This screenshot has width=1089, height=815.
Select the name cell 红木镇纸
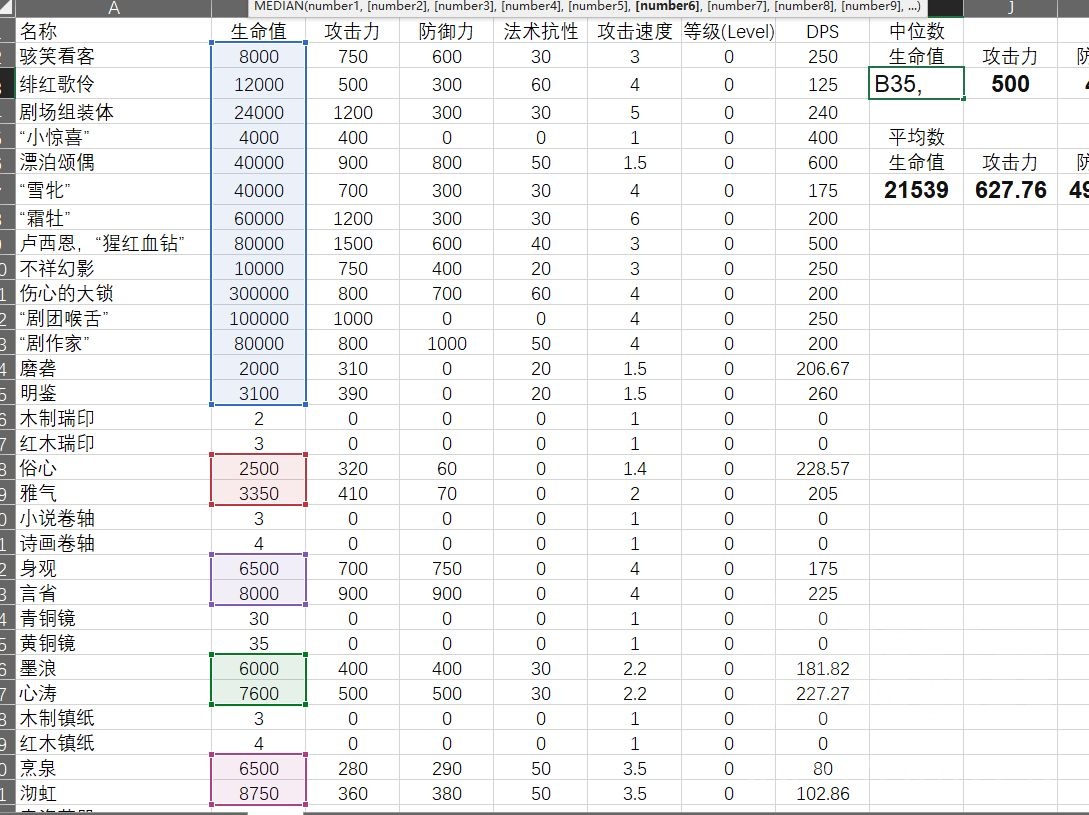(114, 743)
